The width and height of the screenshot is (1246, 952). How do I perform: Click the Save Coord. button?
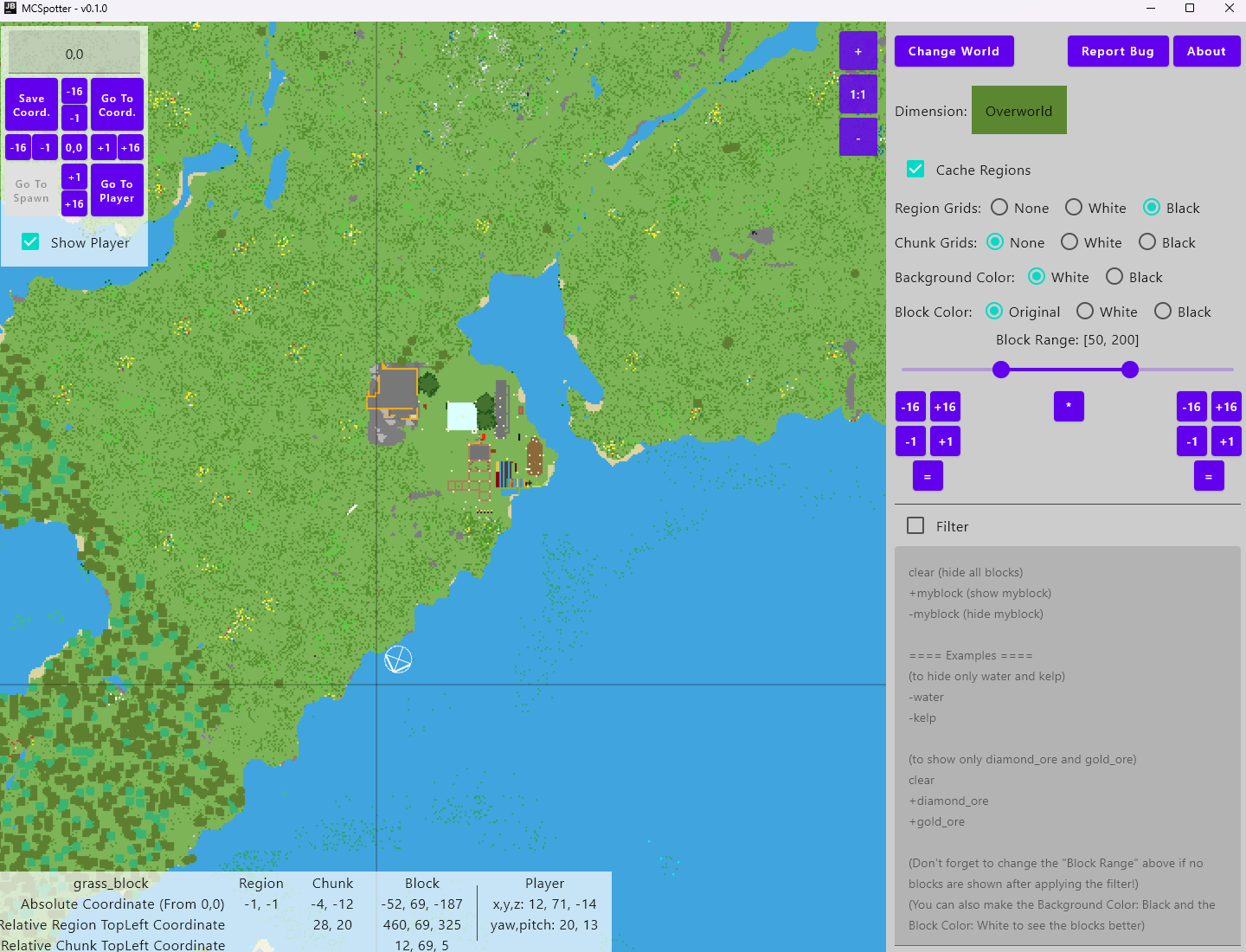tap(32, 105)
